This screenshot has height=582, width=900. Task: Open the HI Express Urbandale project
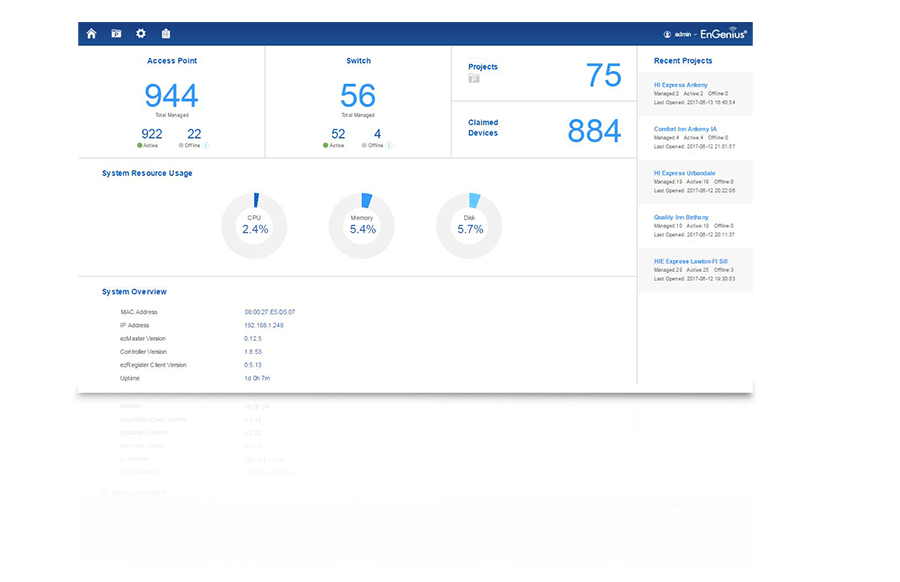tap(684, 173)
